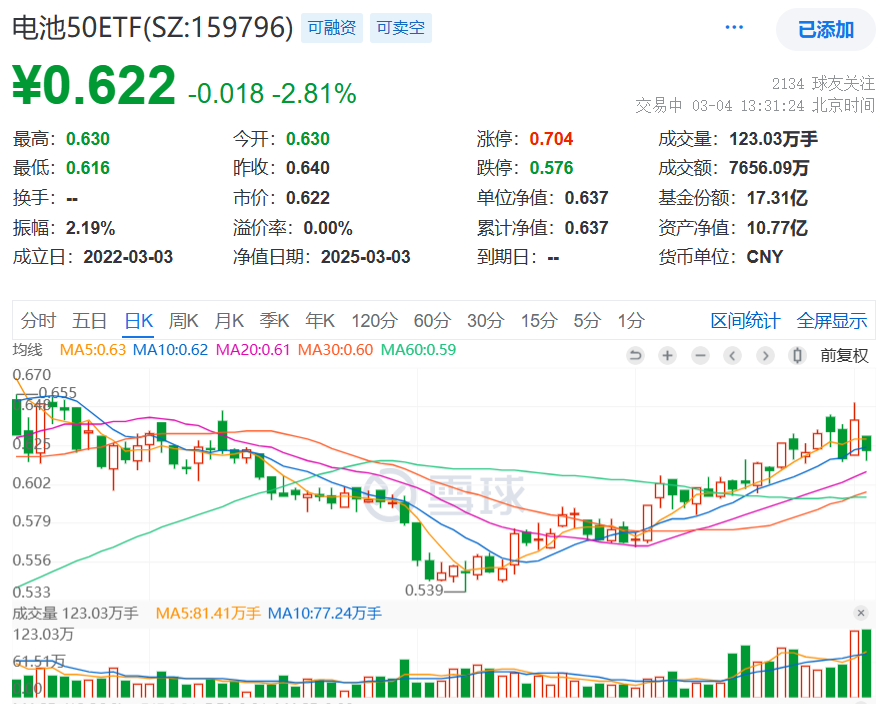
Task: Close the volume indicator panel
Action: pyautogui.click(x=861, y=613)
